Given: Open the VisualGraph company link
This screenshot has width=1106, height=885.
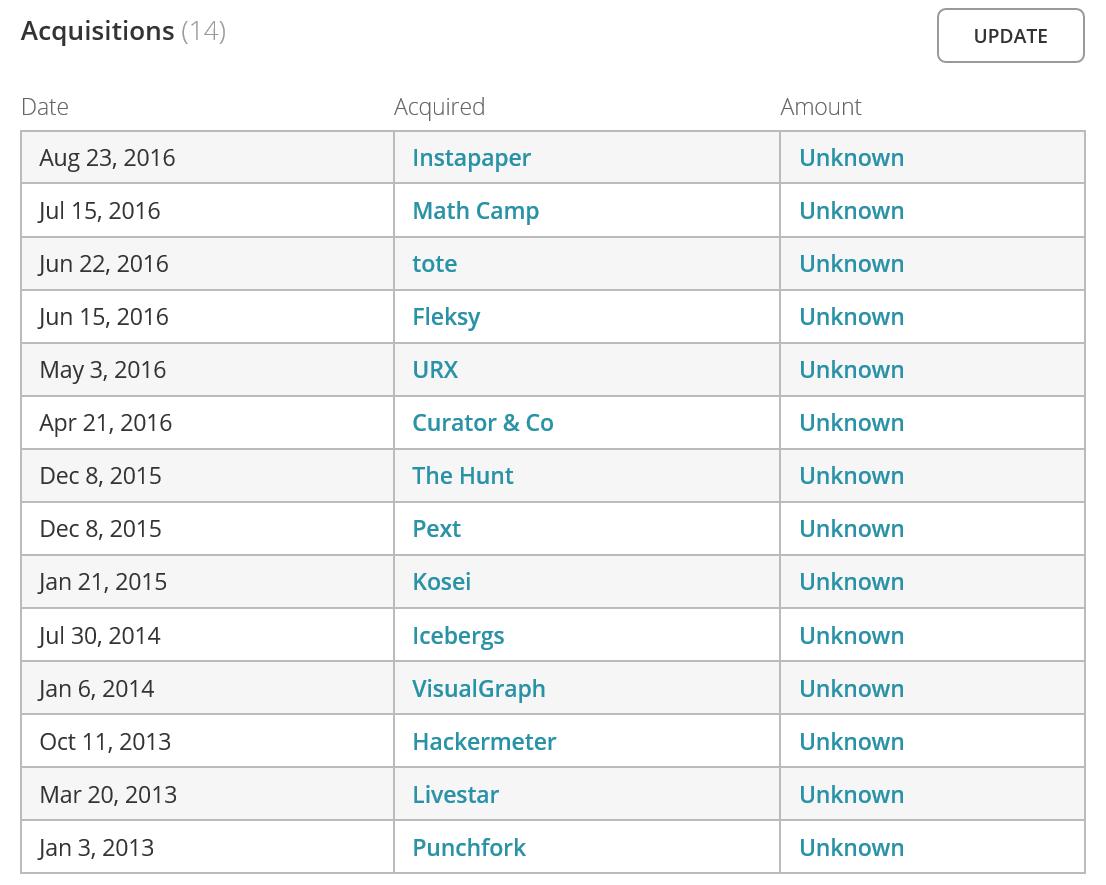Looking at the screenshot, I should point(478,689).
